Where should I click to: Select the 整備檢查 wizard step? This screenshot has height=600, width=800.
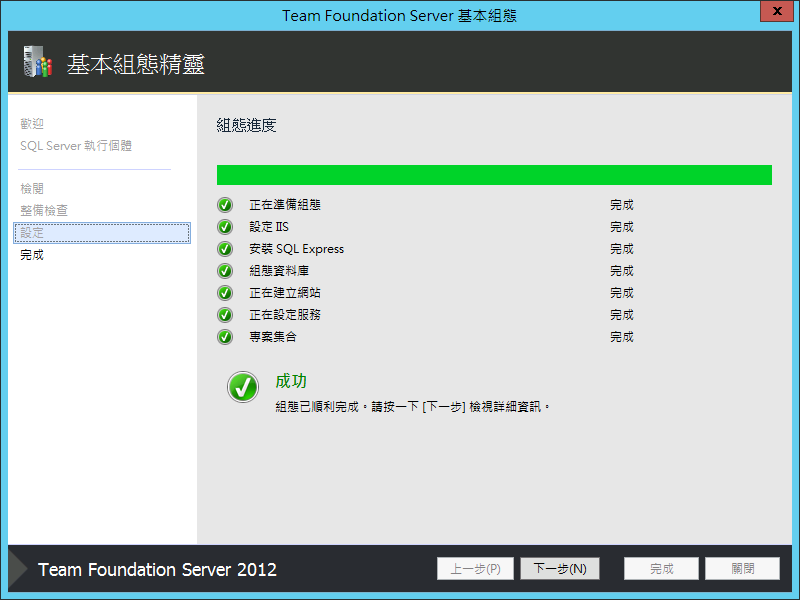coord(44,211)
